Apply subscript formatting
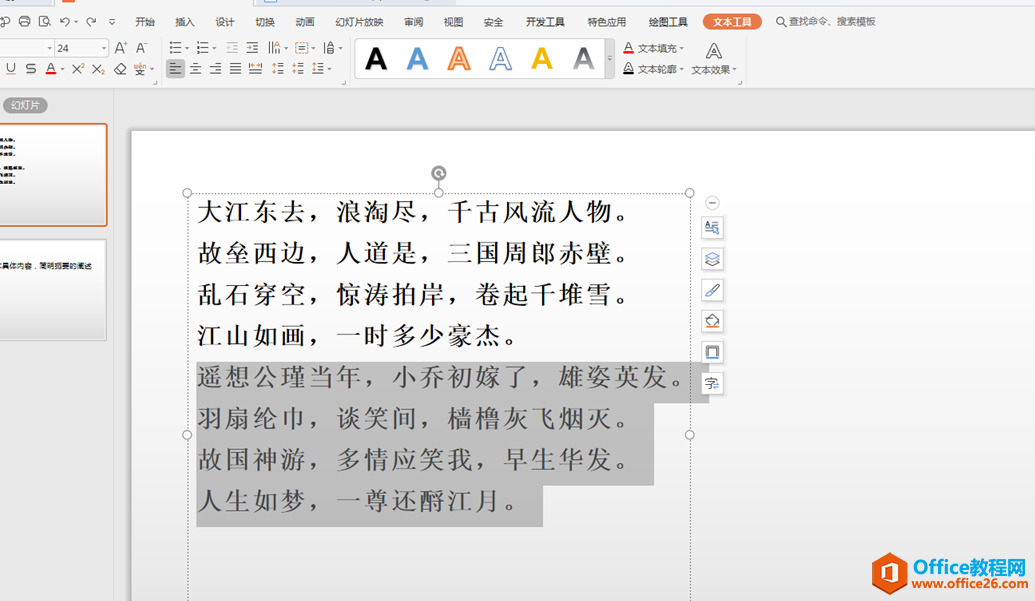The image size is (1035, 601). [99, 69]
